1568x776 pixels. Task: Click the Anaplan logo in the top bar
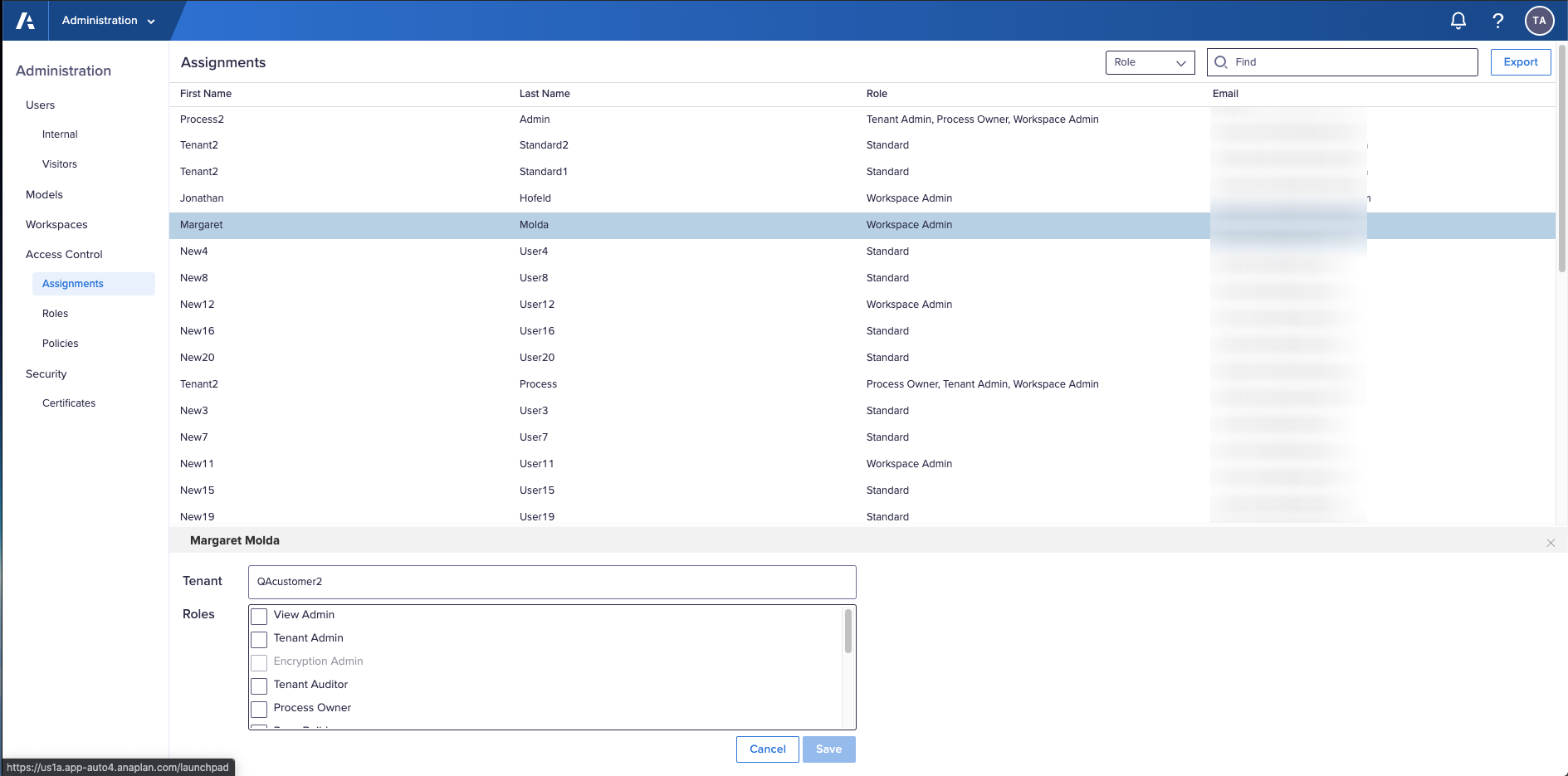pos(23,20)
